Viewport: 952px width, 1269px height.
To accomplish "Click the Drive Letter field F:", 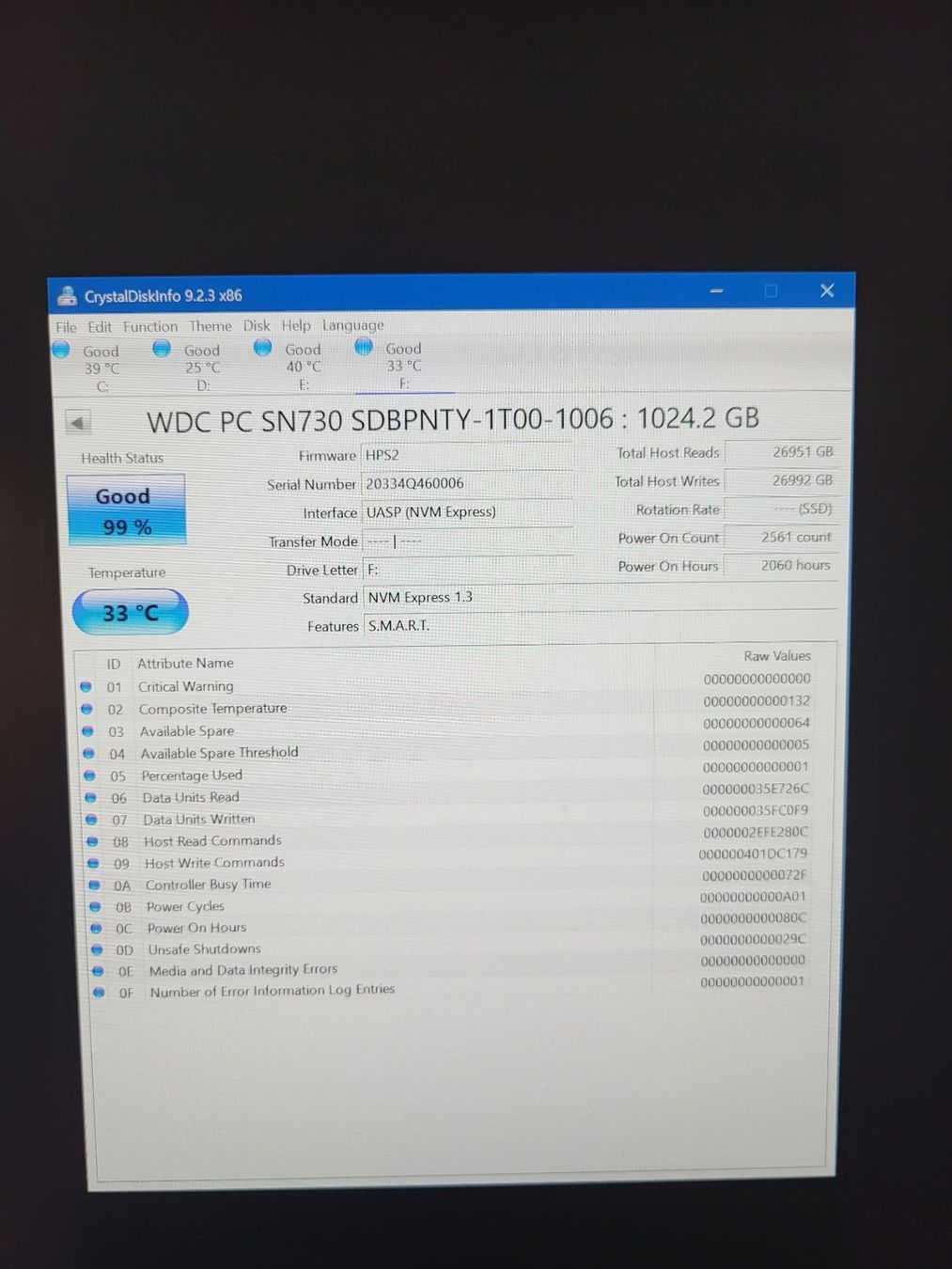I will click(x=468, y=570).
